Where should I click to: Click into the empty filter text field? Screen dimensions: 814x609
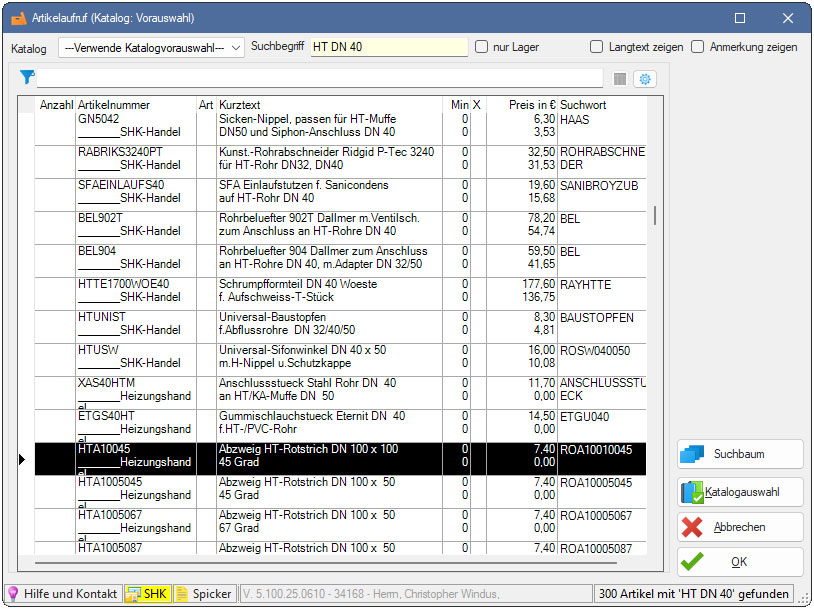[320, 78]
